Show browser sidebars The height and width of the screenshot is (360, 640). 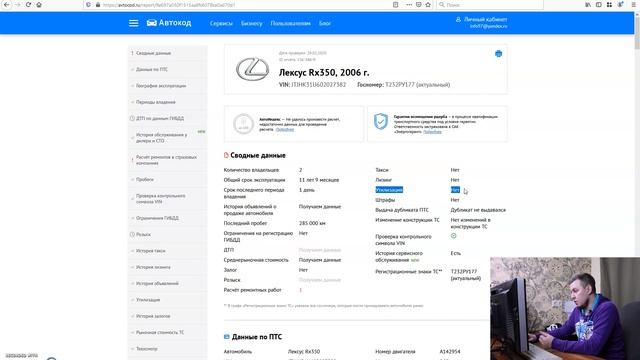click(599, 4)
